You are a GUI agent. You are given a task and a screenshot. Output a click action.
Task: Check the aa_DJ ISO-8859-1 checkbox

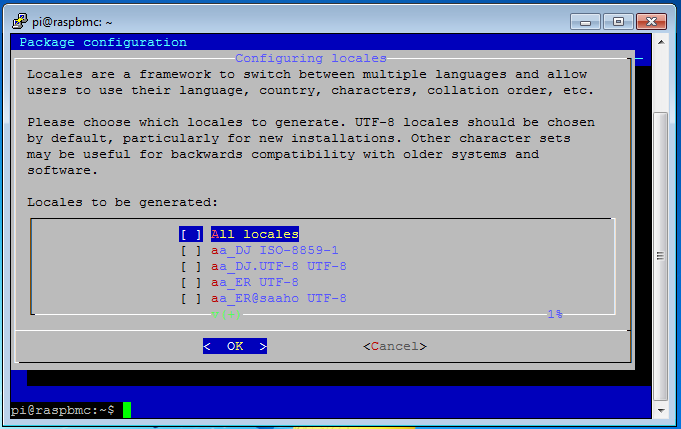pyautogui.click(x=191, y=251)
